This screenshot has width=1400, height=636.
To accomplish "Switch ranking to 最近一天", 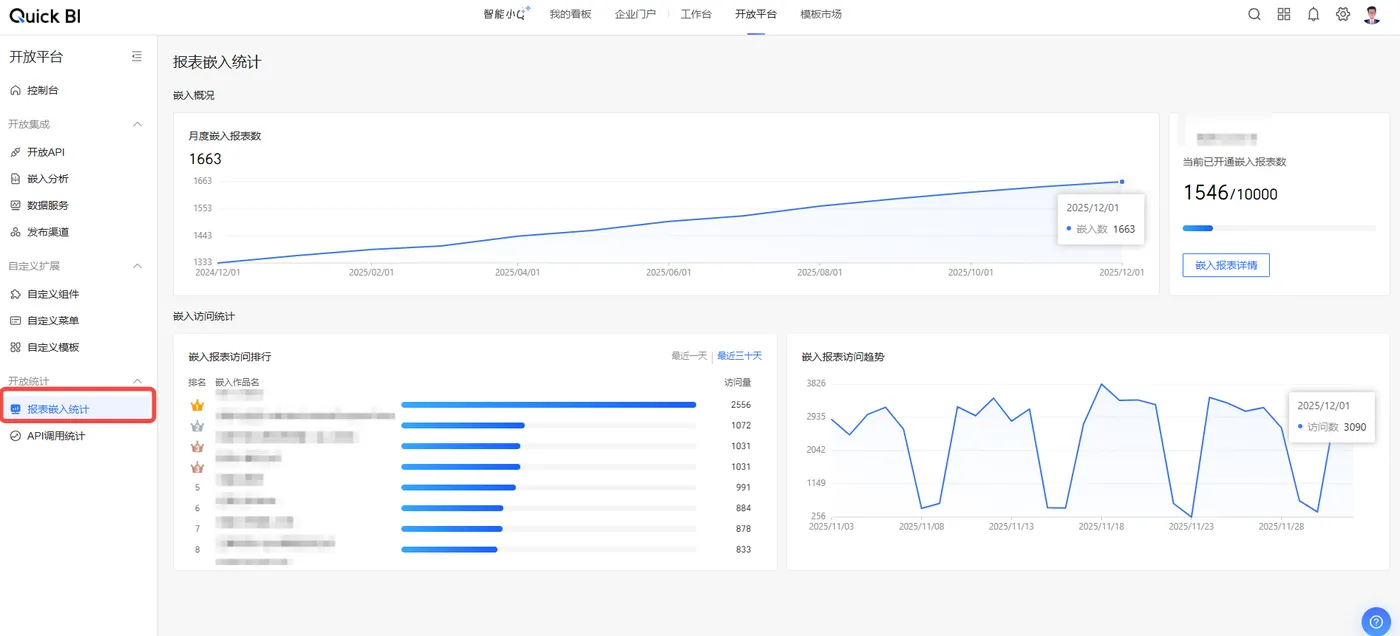I will (x=689, y=356).
